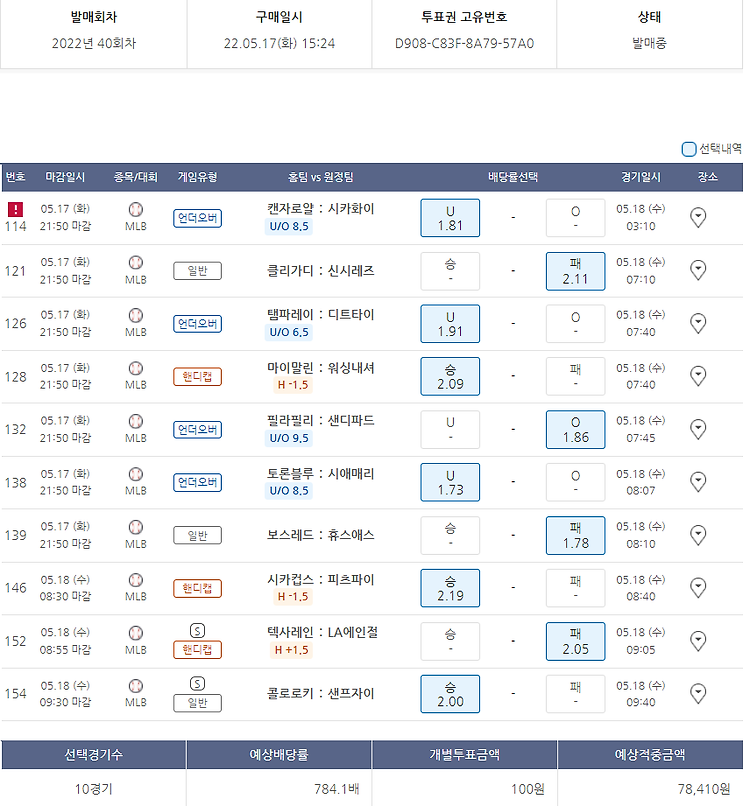Viewport: 750px width, 806px height.
Task: Click 배당률선택 column header
Action: tap(513, 177)
